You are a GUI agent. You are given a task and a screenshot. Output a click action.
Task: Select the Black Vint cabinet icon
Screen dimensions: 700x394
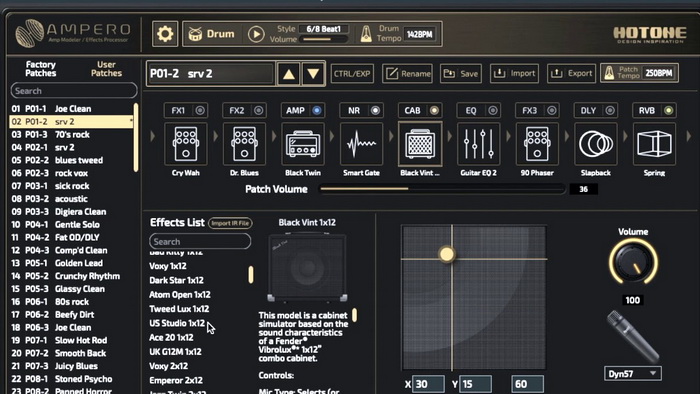click(420, 144)
